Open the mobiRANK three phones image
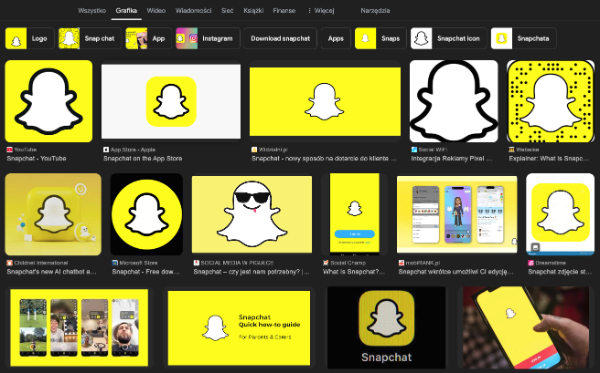 [x=457, y=214]
